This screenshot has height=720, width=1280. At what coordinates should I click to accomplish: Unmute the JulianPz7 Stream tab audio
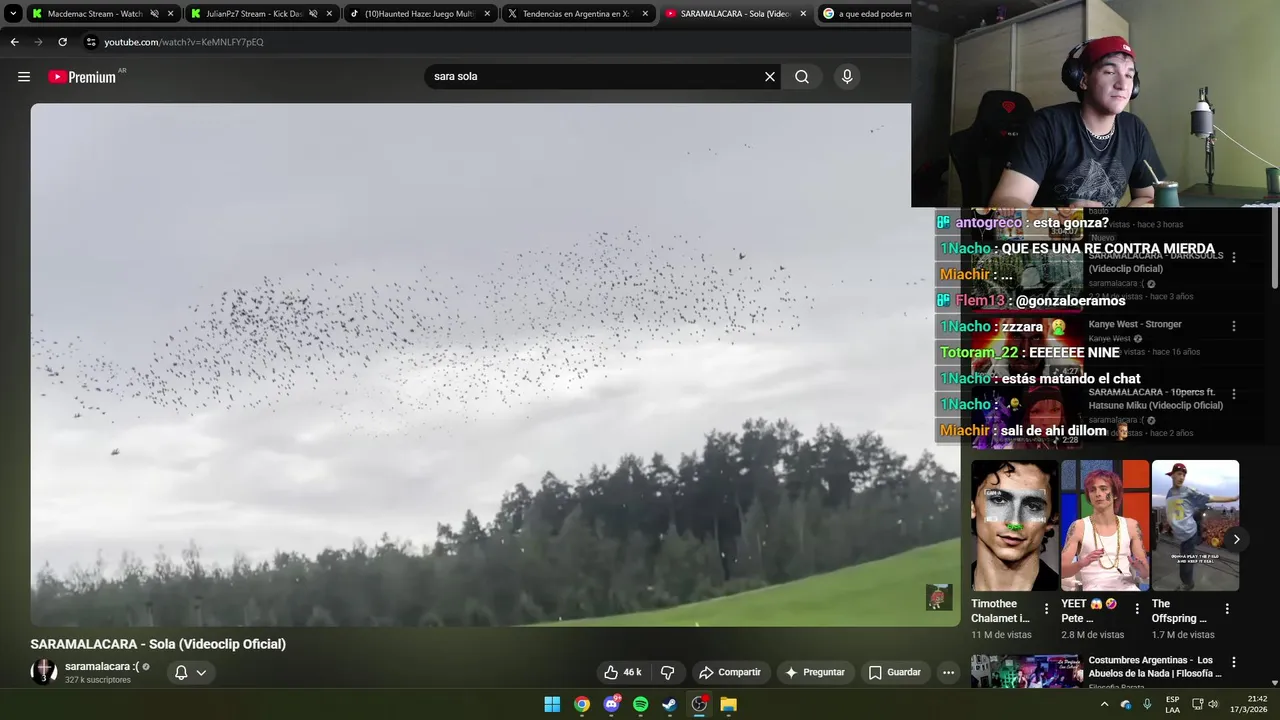(313, 14)
